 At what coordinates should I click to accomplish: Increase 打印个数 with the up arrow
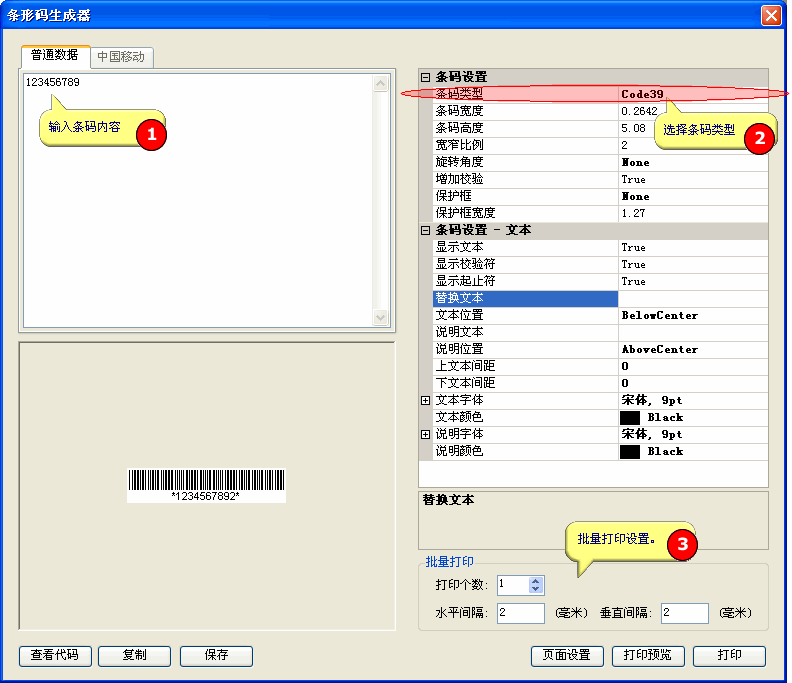(x=536, y=581)
